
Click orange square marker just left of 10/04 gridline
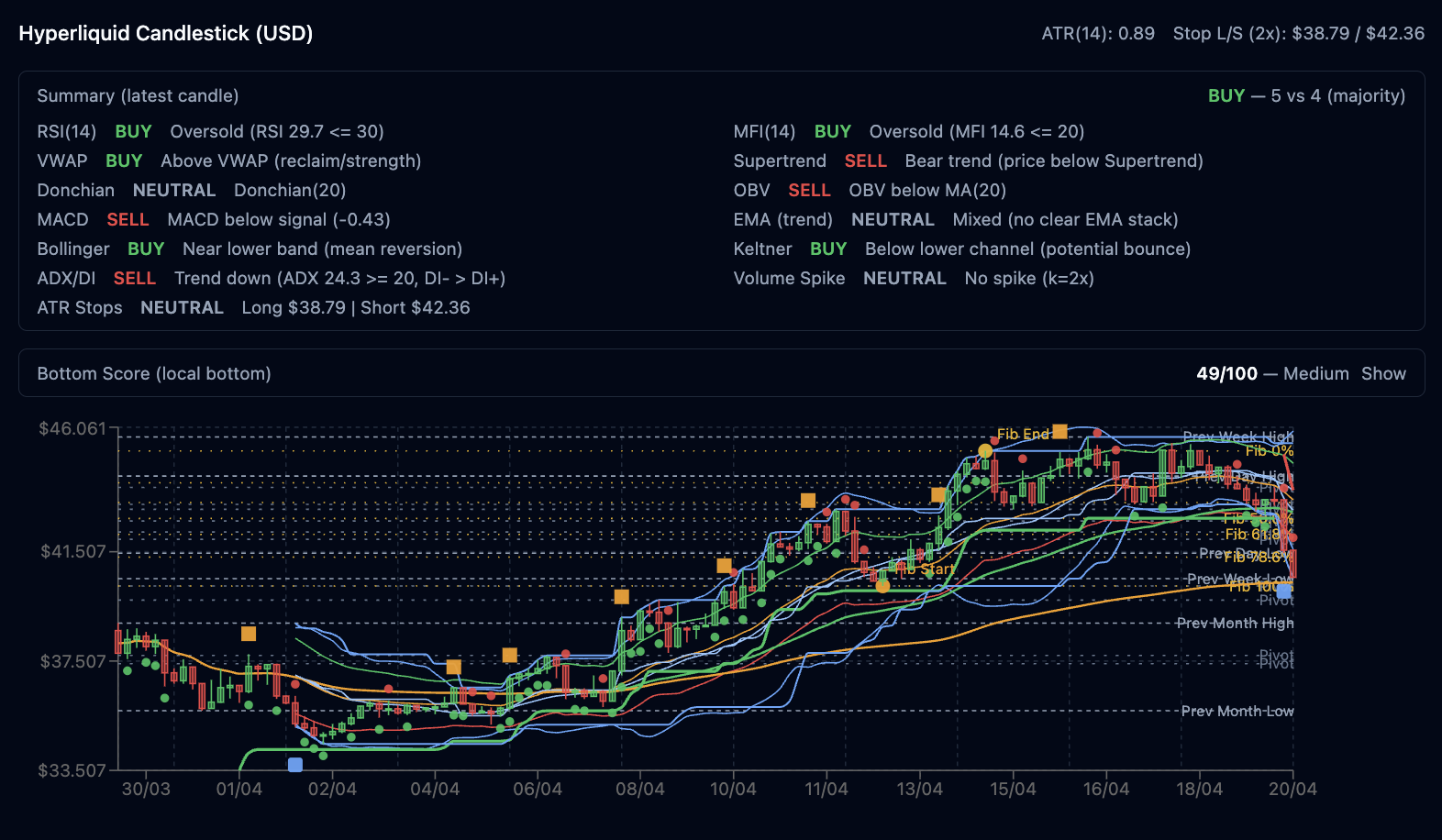[724, 566]
